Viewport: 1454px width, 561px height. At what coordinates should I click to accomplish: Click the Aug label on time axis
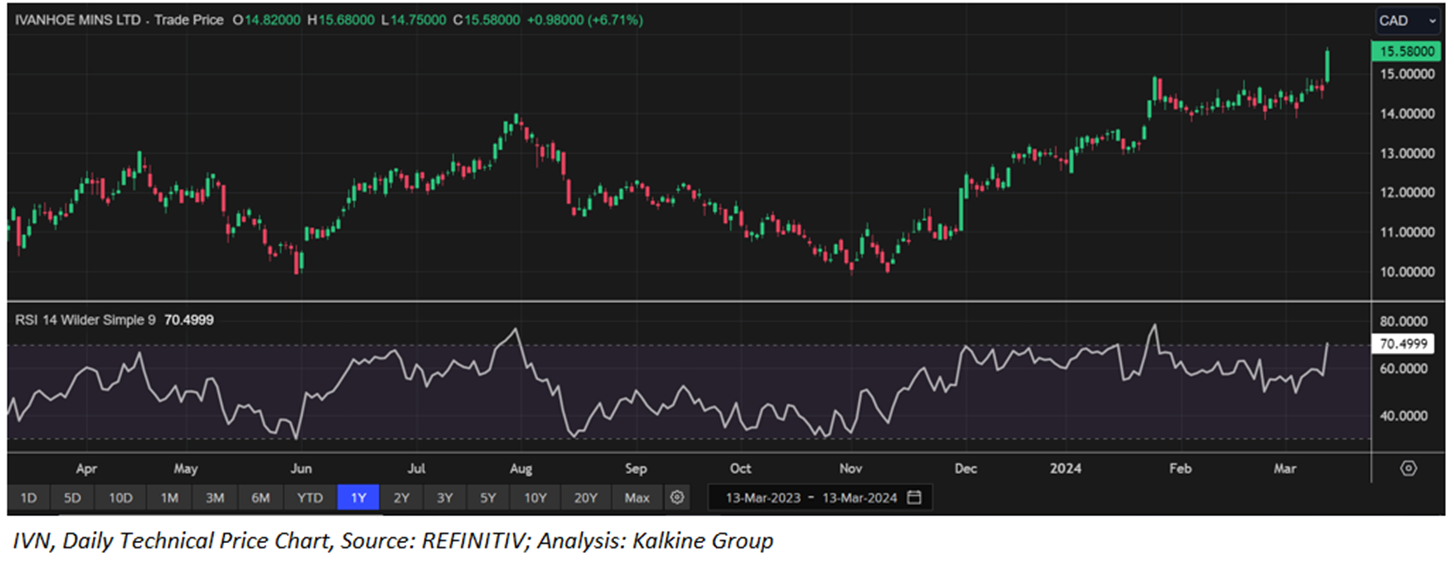[519, 468]
